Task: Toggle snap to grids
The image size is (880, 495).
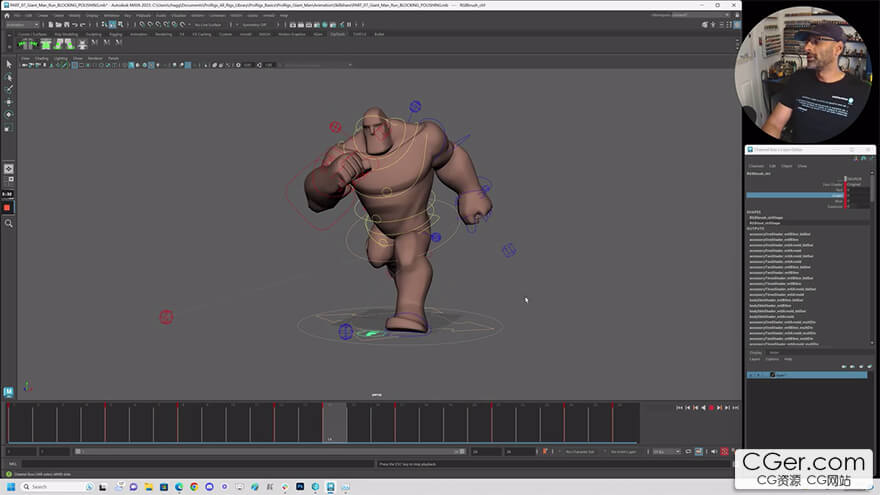Action: point(142,25)
